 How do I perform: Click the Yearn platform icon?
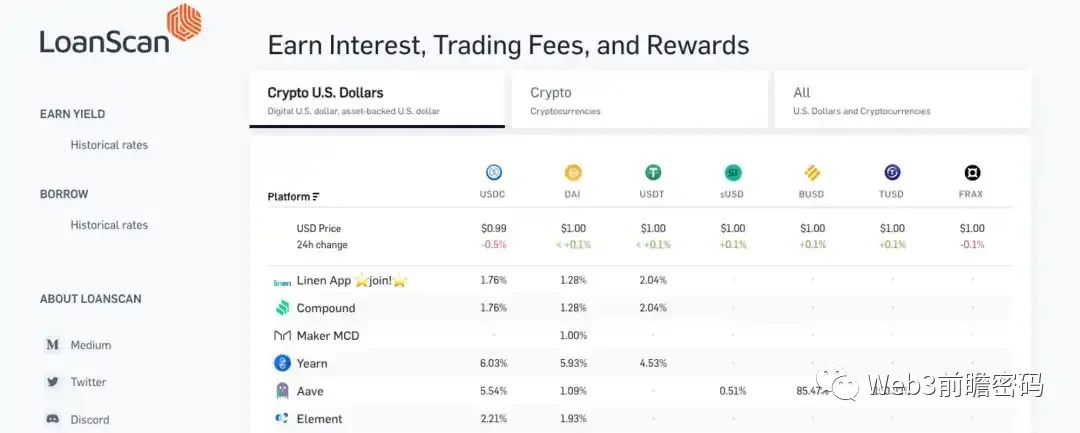point(282,363)
